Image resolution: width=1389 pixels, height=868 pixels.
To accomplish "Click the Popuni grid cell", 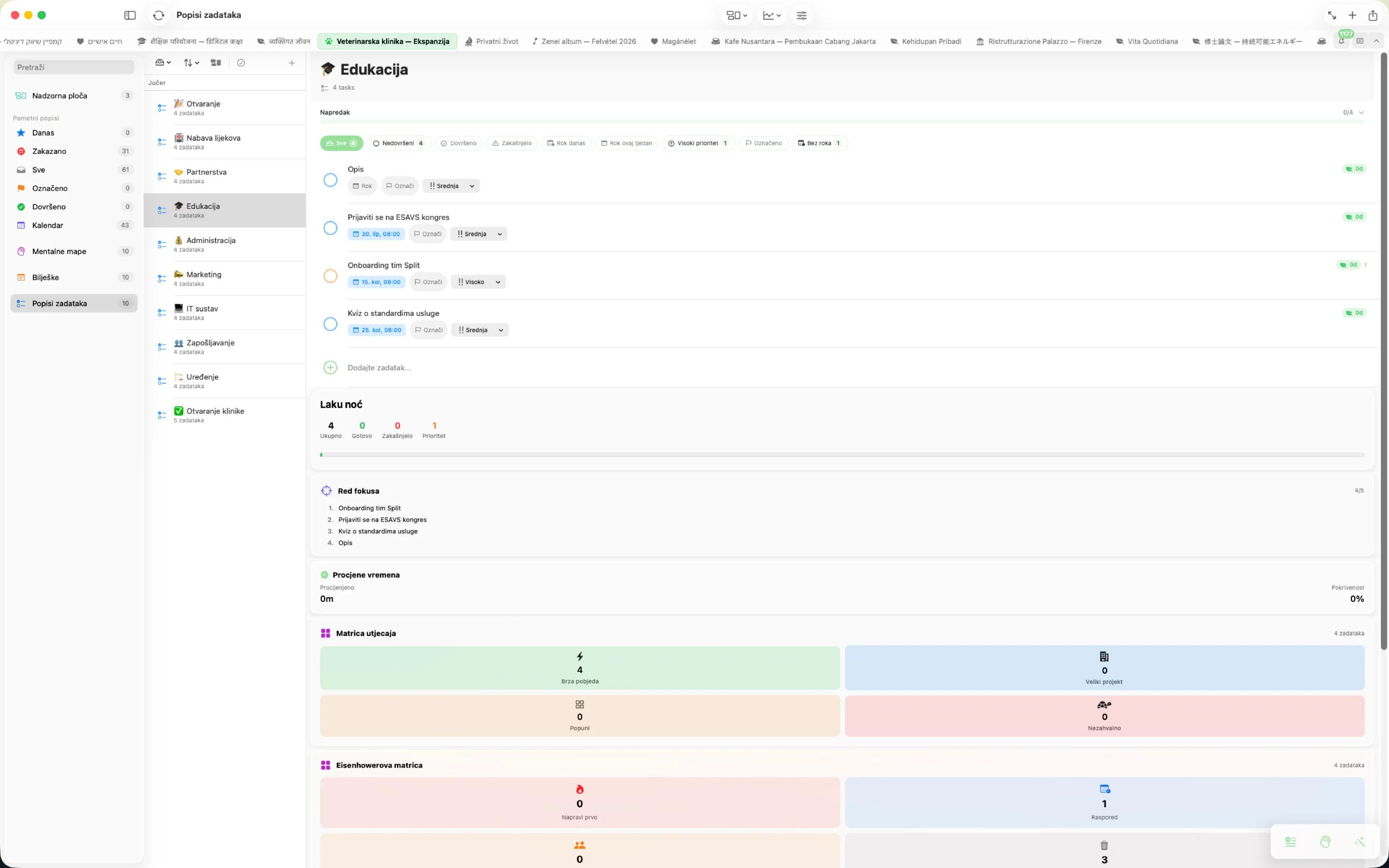I will tap(580, 716).
